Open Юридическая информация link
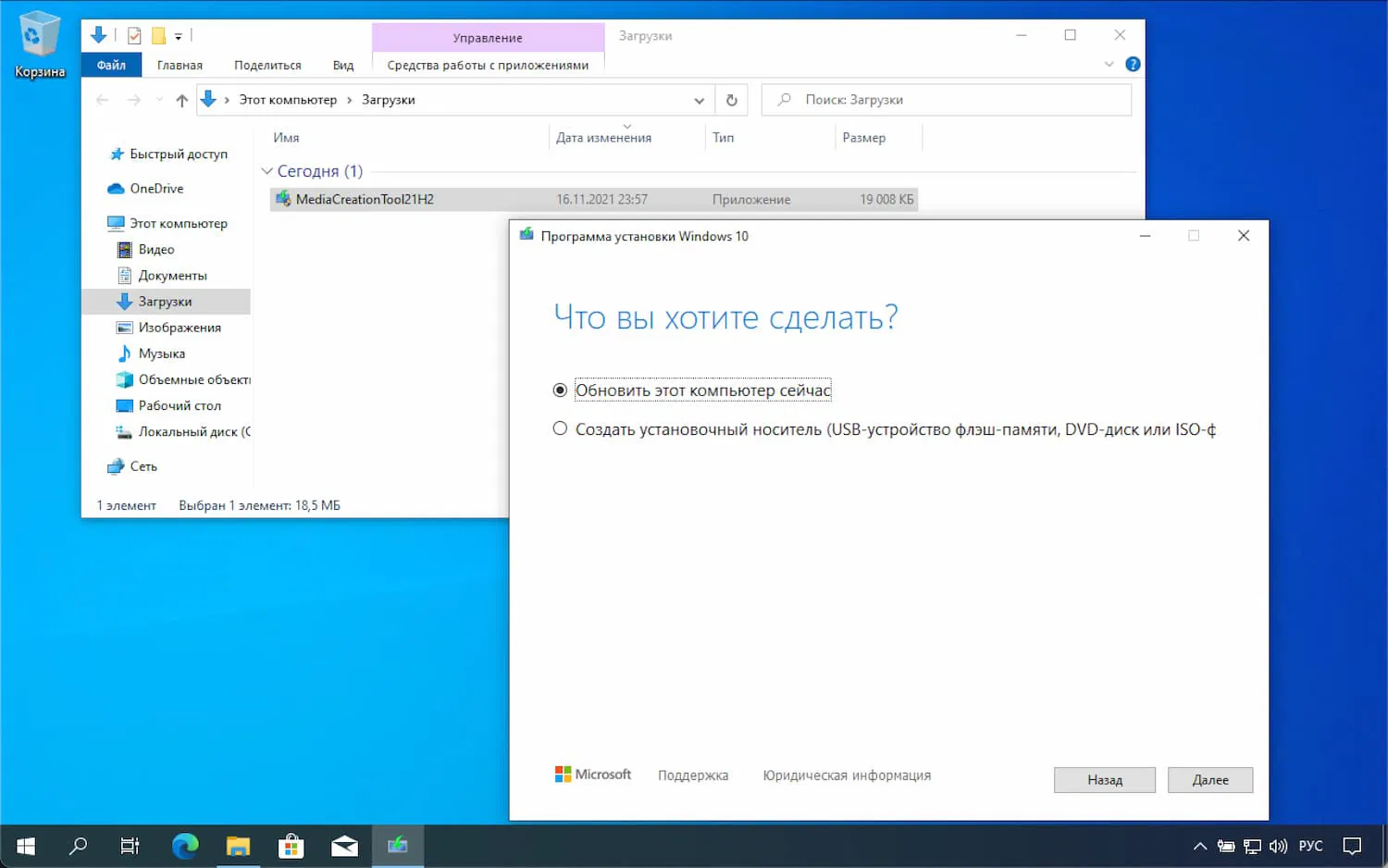The image size is (1388, 868). [x=845, y=775]
